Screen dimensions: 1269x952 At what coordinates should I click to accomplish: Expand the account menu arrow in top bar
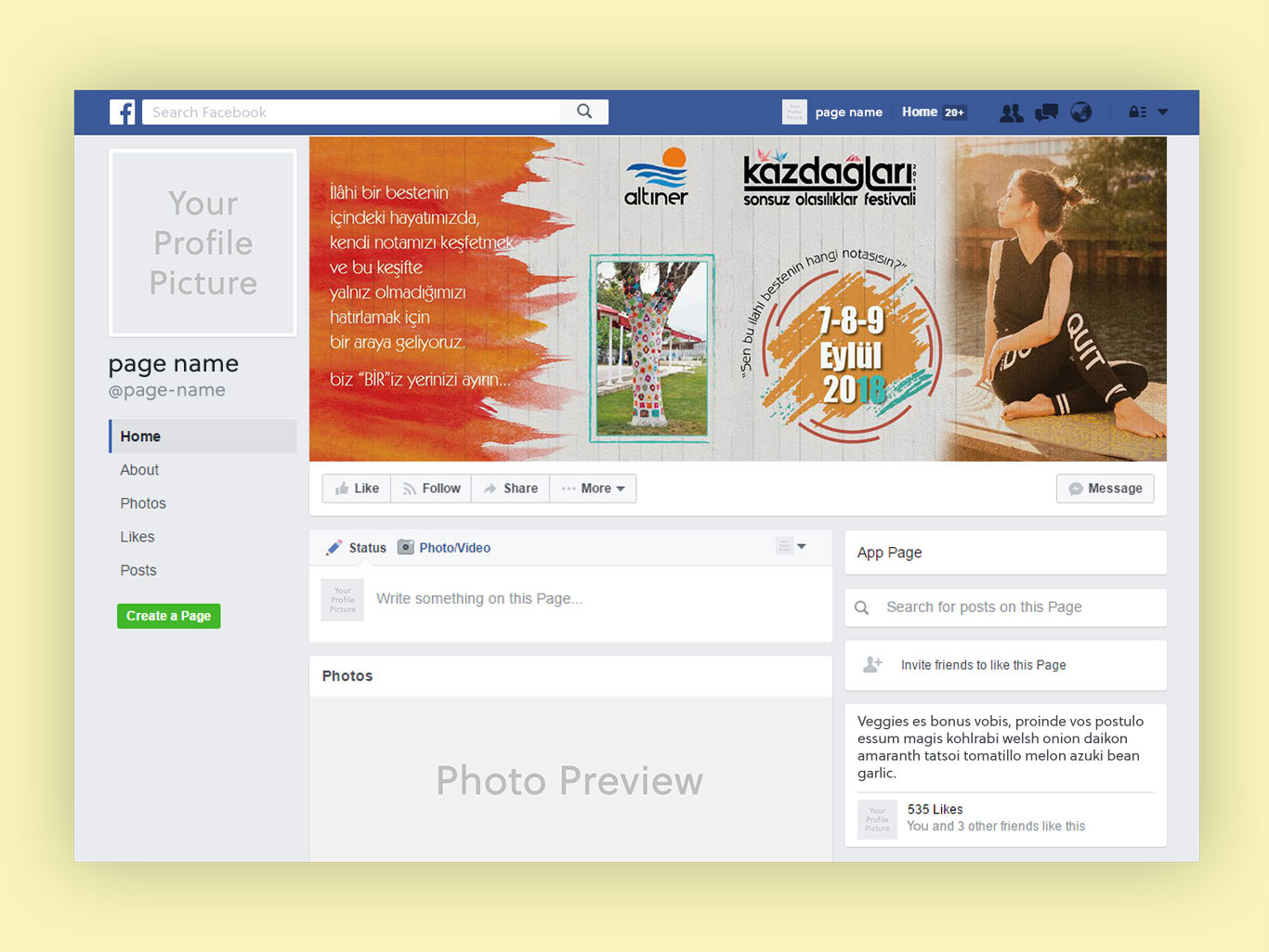click(x=1163, y=112)
